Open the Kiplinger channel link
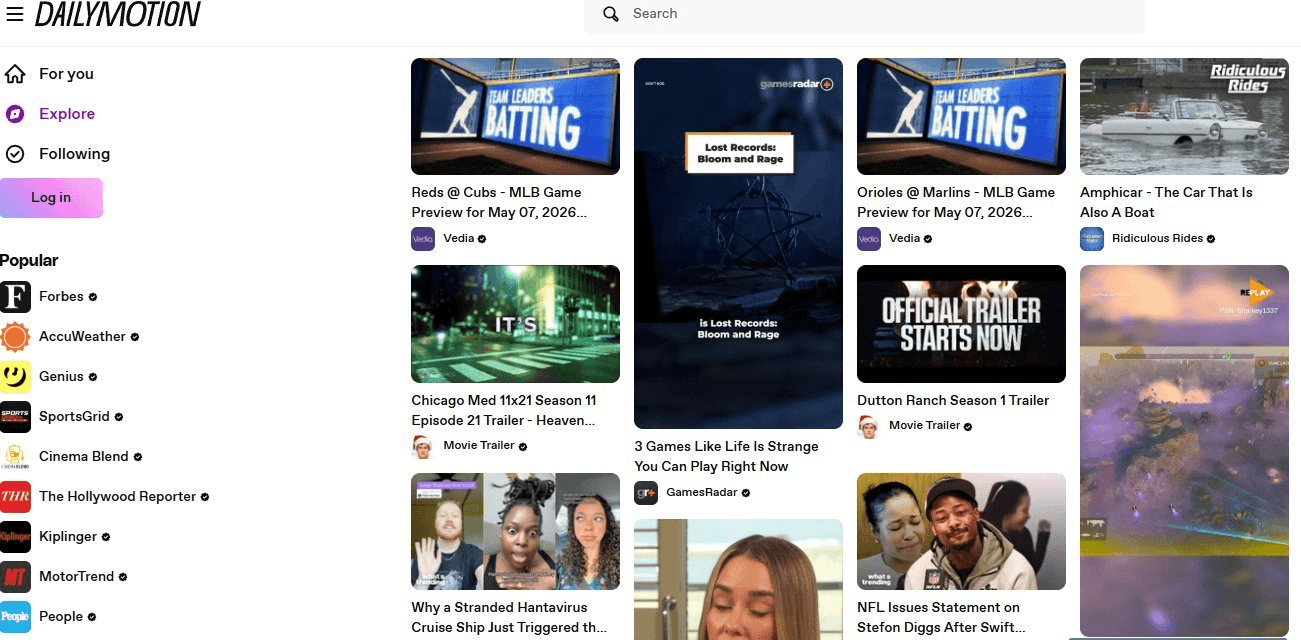 click(x=68, y=537)
